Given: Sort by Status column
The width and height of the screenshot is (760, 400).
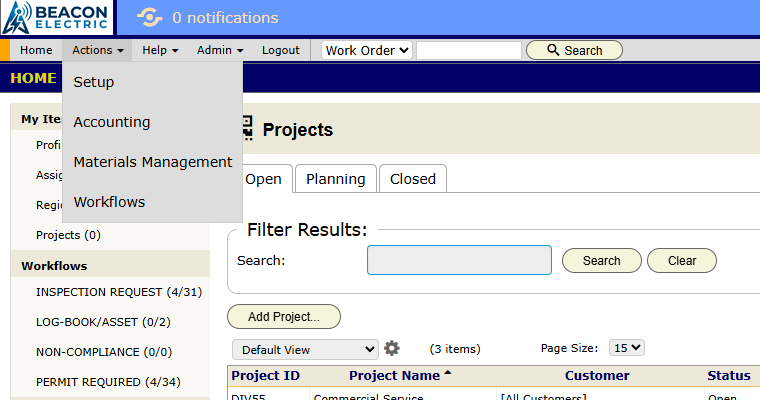Looking at the screenshot, I should point(728,376).
